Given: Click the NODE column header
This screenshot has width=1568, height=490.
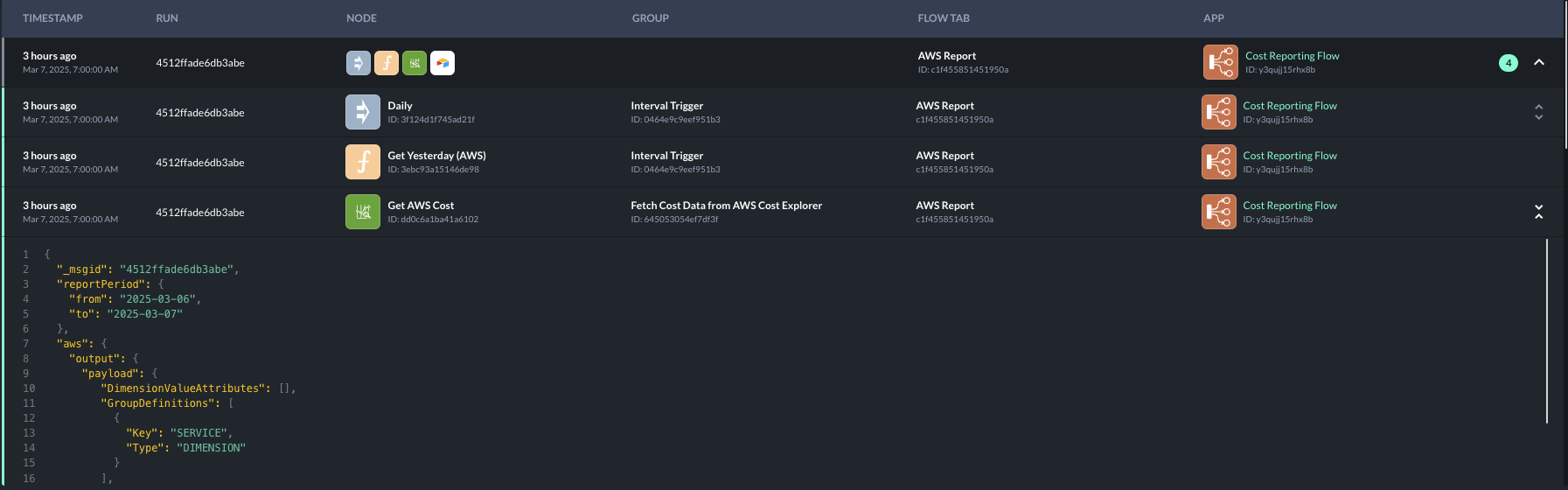Looking at the screenshot, I should click(x=361, y=18).
